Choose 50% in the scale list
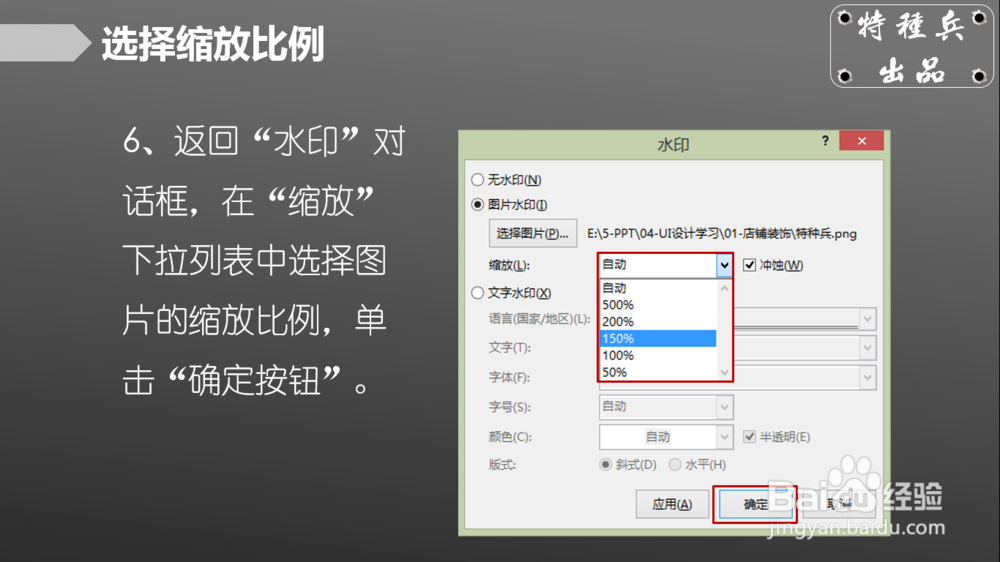 (x=658, y=372)
